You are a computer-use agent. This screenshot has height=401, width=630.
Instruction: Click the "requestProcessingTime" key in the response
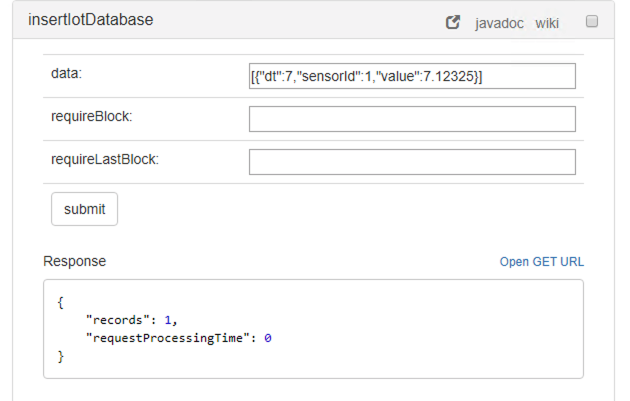click(168, 338)
